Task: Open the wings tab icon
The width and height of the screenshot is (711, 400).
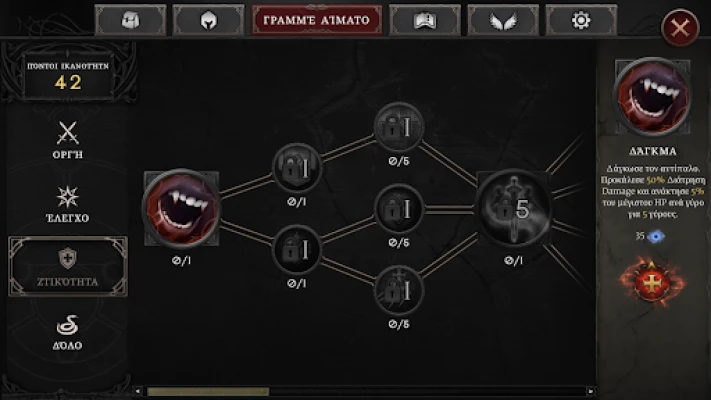Action: point(503,20)
